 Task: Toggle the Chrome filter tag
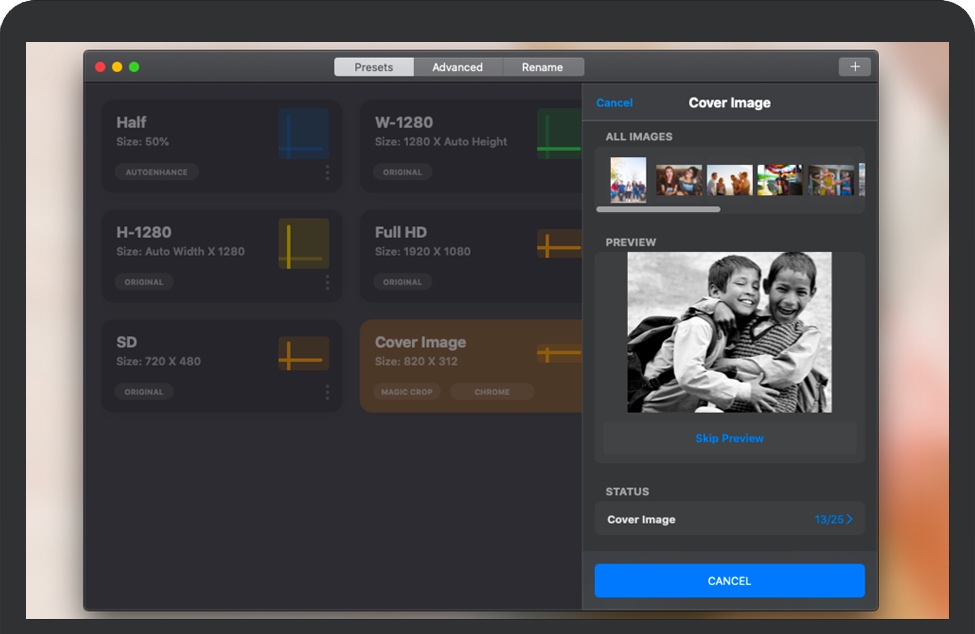(492, 392)
